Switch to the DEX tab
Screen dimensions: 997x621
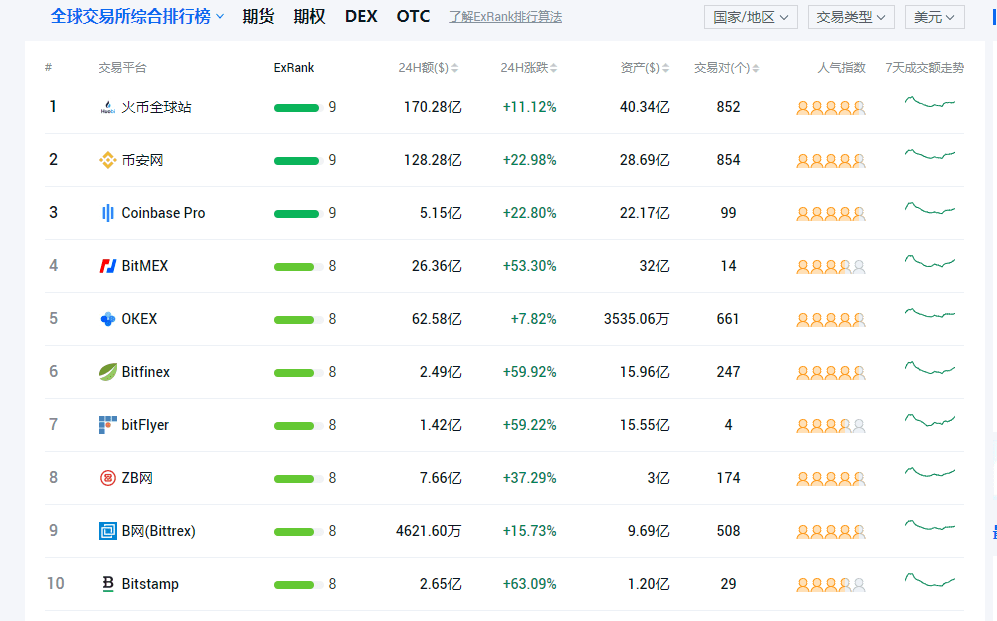tap(361, 17)
